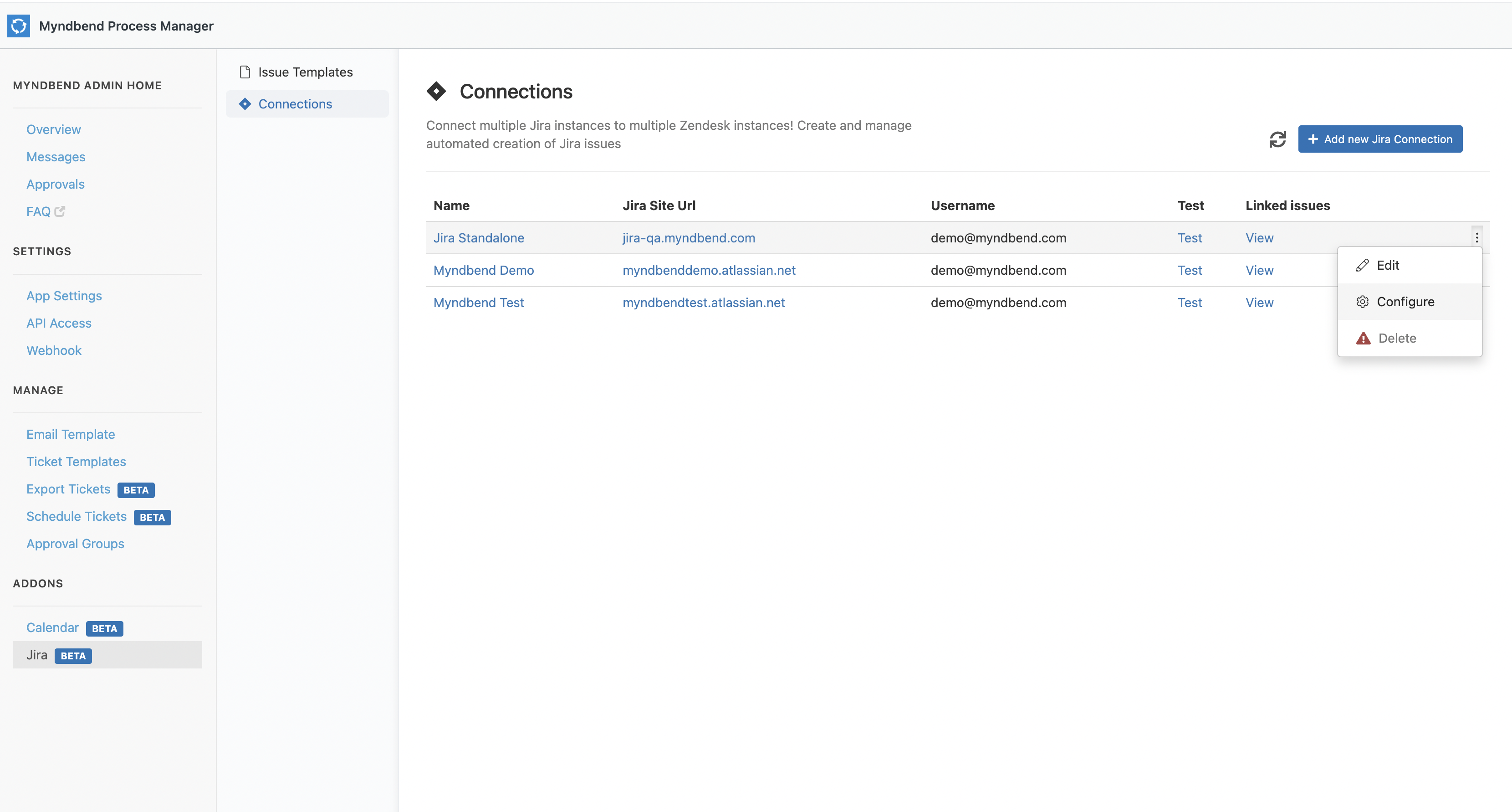This screenshot has width=1512, height=812.
Task: Select Configure from the context menu
Action: (1405, 302)
